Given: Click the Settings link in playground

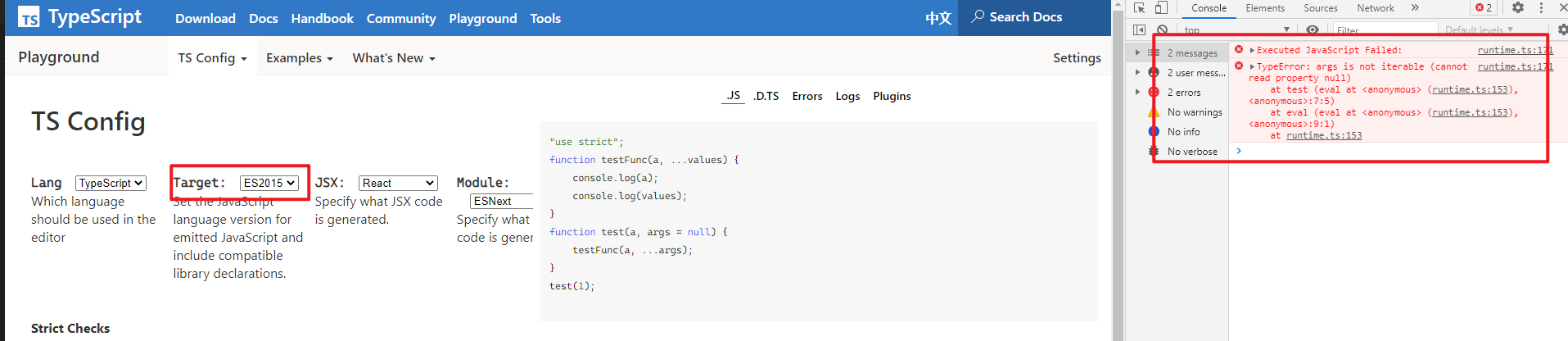Looking at the screenshot, I should (1077, 58).
